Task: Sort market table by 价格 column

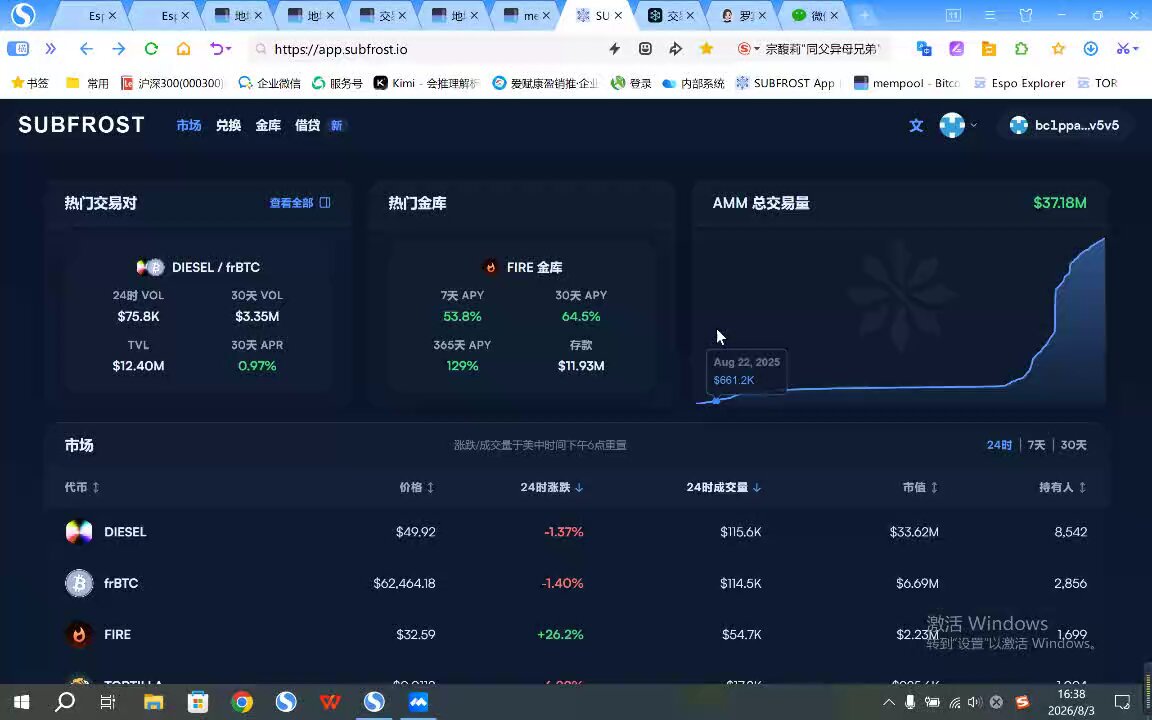Action: pyautogui.click(x=417, y=487)
